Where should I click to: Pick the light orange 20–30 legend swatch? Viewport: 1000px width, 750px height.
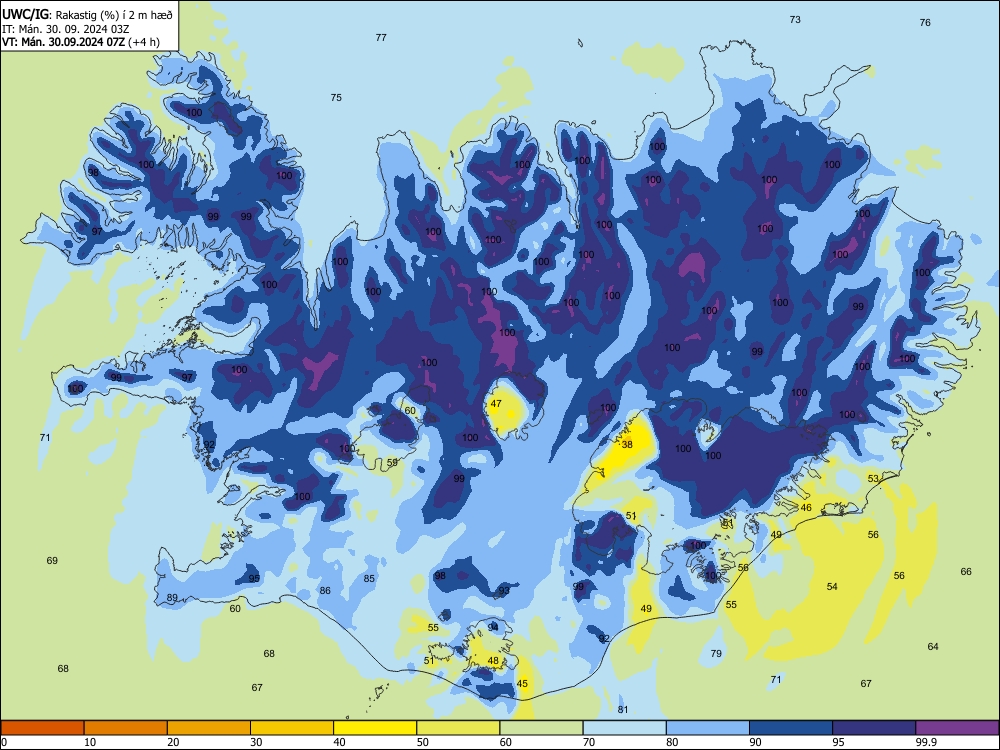point(209,728)
